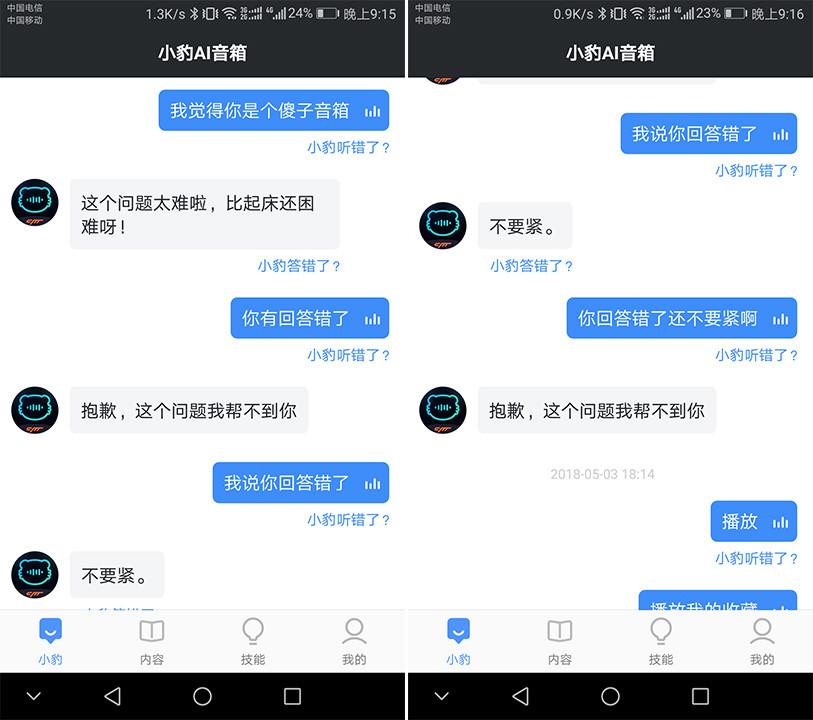This screenshot has height=720, width=813.
Task: Tap Android back triangle on left screen
Action: click(x=113, y=696)
